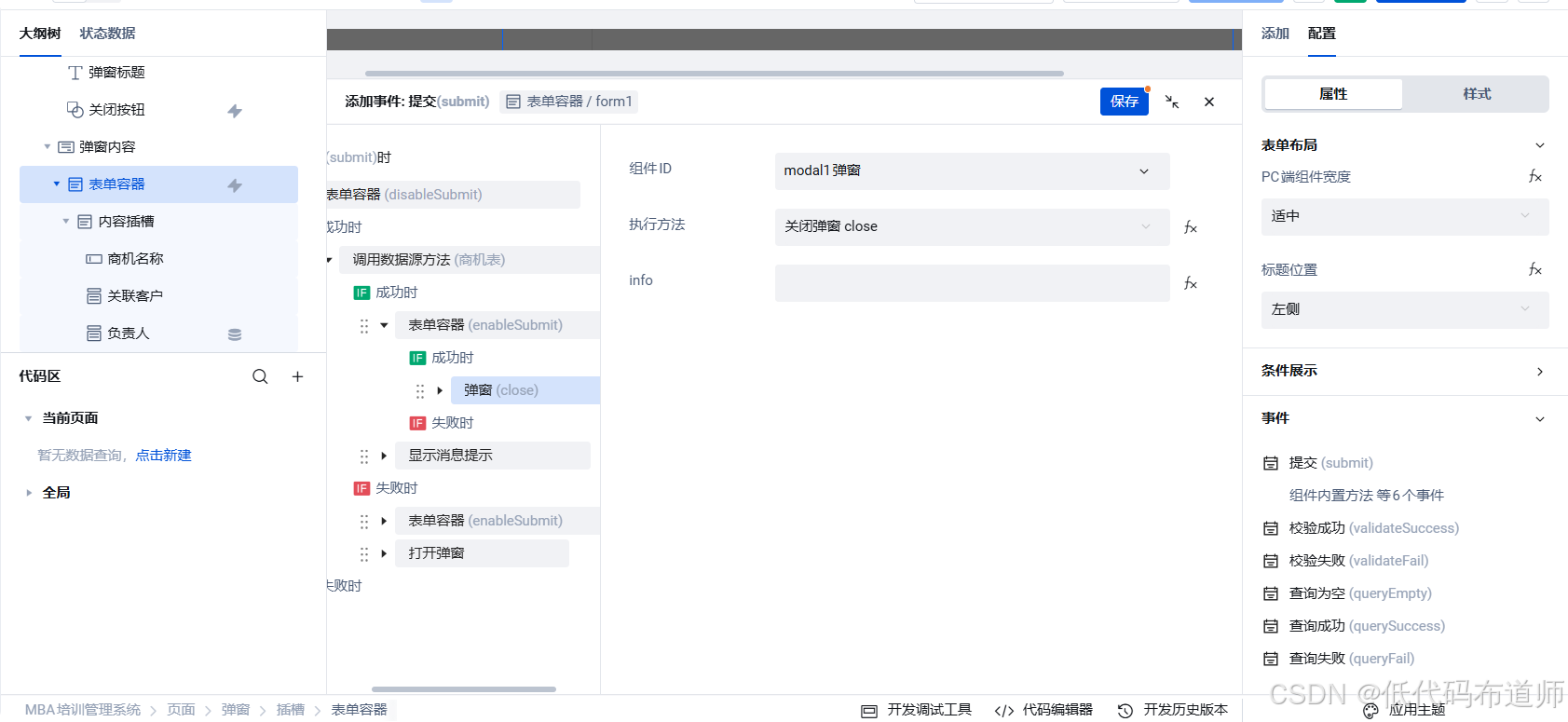Screen dimensions: 1568x722
Task: Select 弹窗标题 tree item
Action: click(116, 73)
